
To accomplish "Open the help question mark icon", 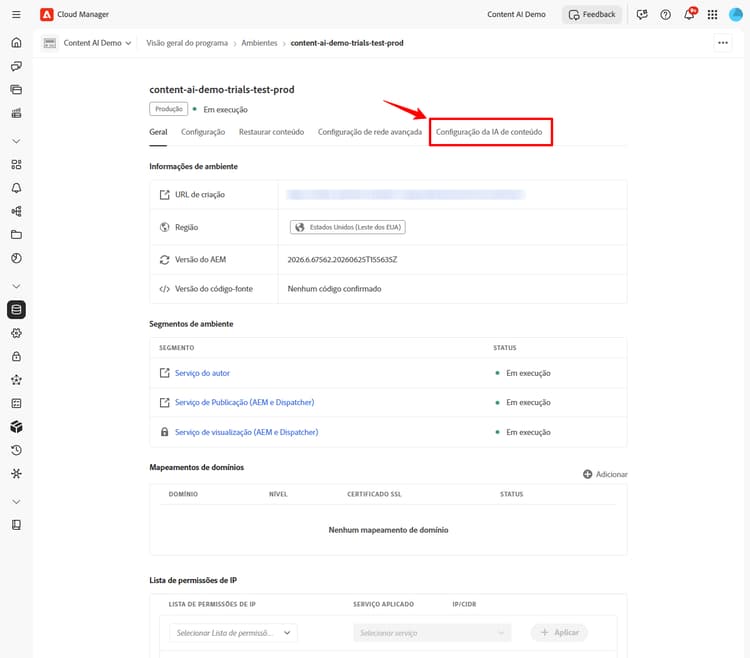I will click(x=665, y=14).
